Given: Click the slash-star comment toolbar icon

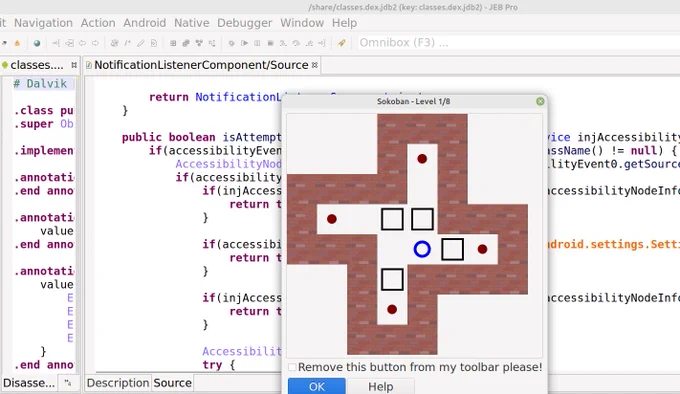Looking at the screenshot, I should (x=128, y=43).
